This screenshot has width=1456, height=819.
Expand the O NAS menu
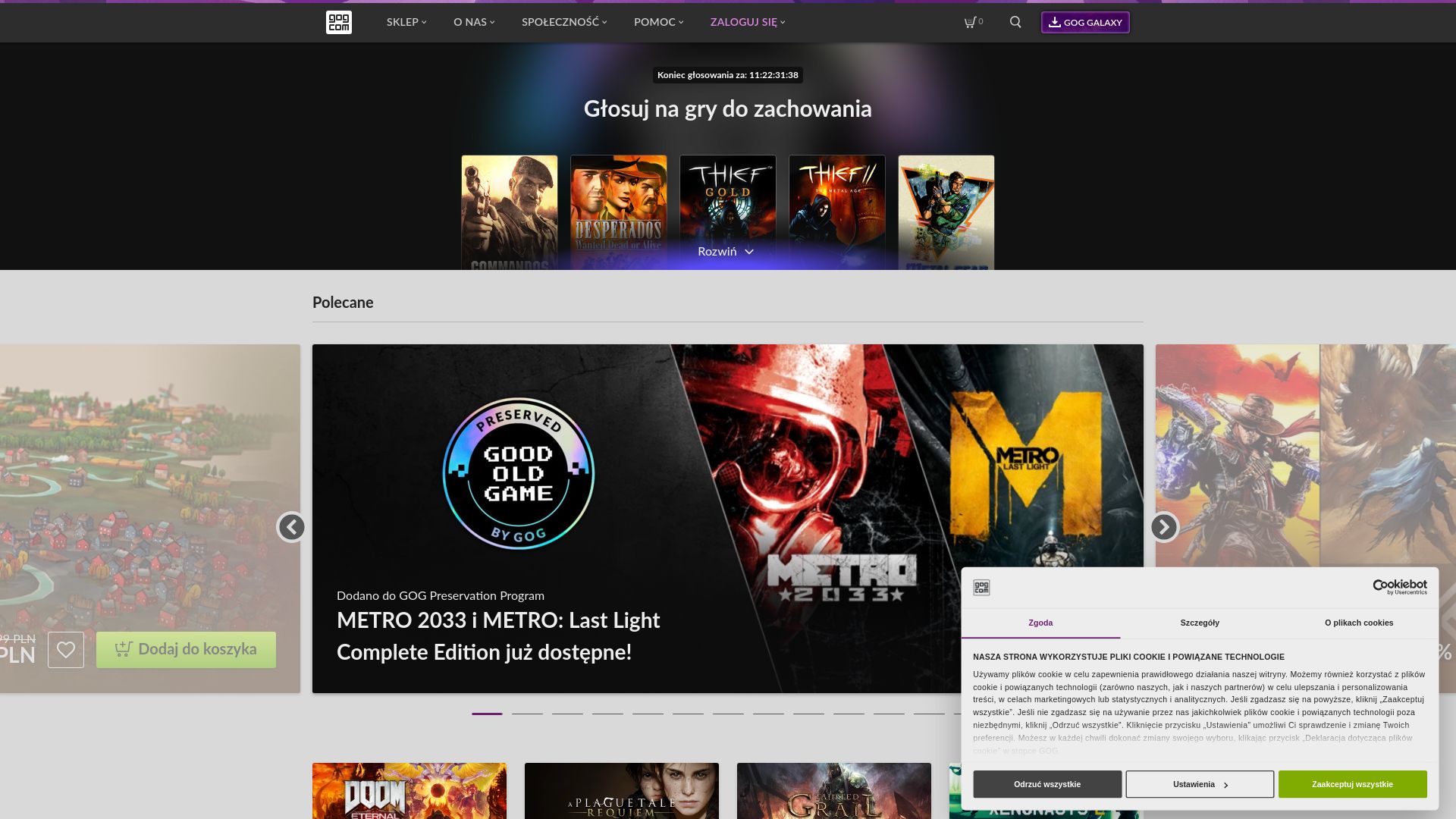click(x=474, y=22)
